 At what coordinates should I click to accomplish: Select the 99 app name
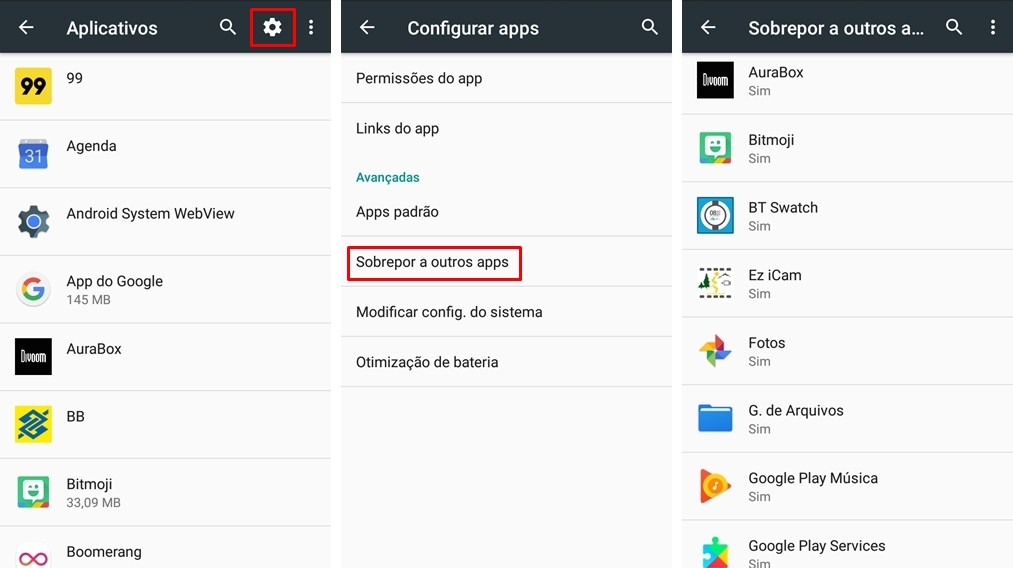(x=74, y=78)
